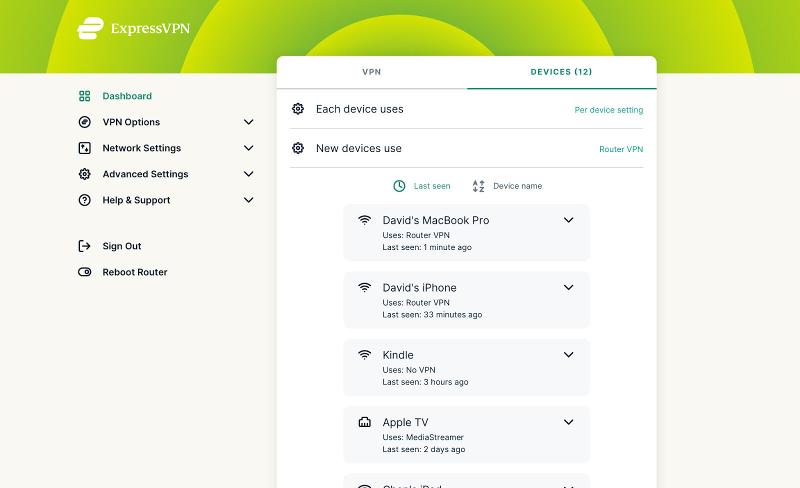The image size is (800, 488).
Task: Click the Sign Out link
Action: tap(122, 246)
